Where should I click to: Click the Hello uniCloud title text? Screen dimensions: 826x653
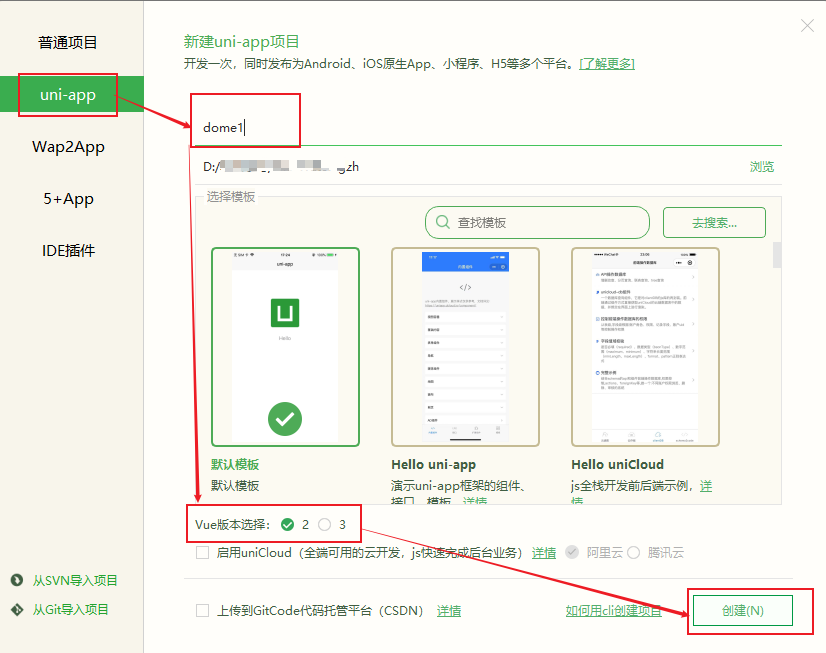[617, 464]
